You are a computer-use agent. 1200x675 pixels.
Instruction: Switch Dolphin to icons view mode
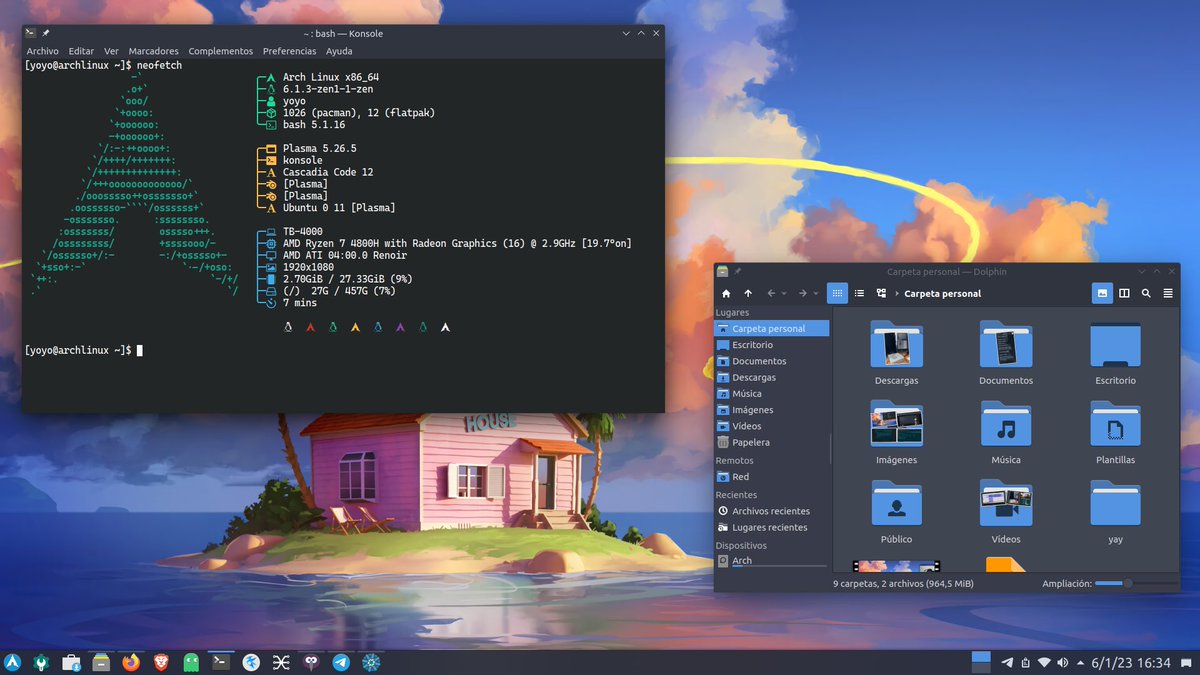coord(837,293)
